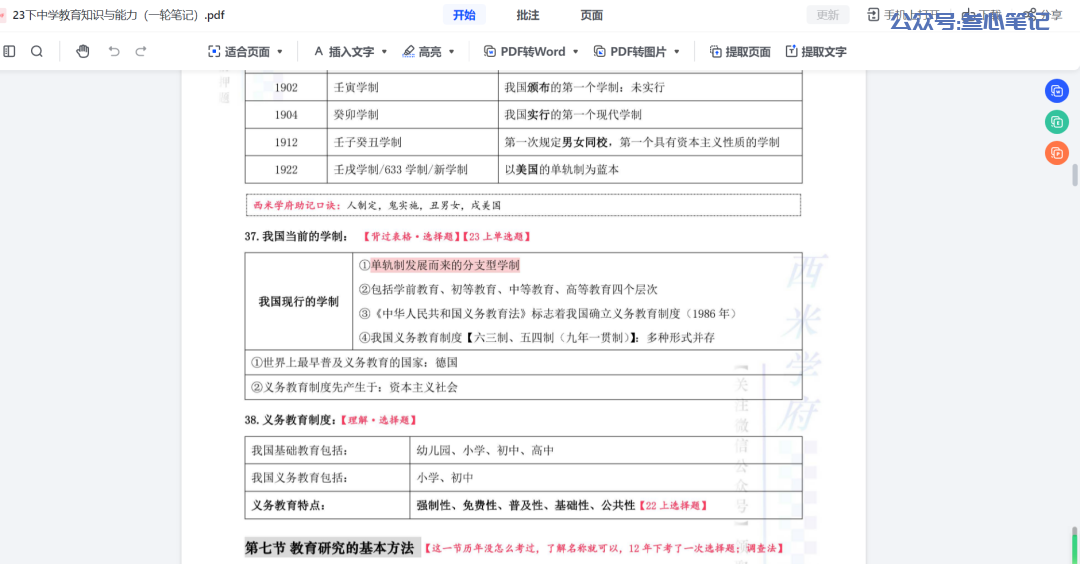Click the 插入文字 label

(x=351, y=52)
